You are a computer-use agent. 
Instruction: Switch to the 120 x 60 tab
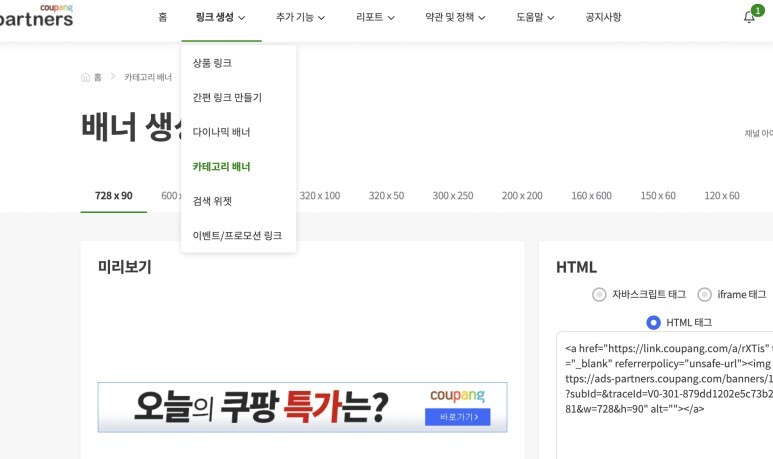[x=722, y=196]
